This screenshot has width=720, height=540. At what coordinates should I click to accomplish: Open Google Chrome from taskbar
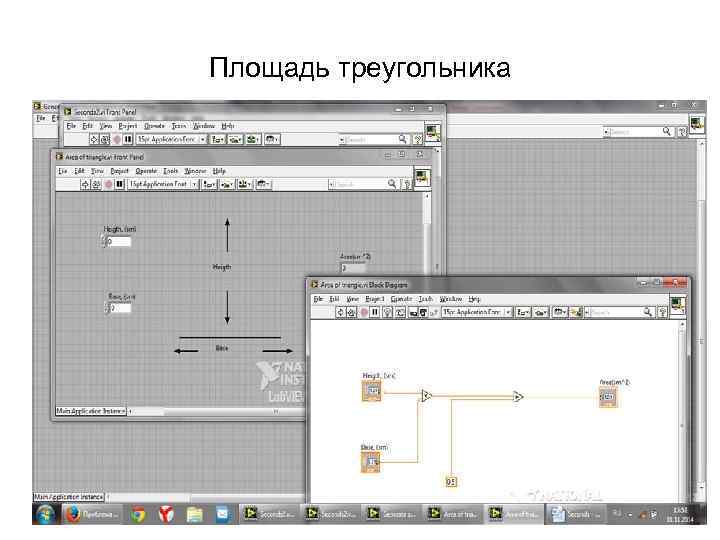pos(138,515)
